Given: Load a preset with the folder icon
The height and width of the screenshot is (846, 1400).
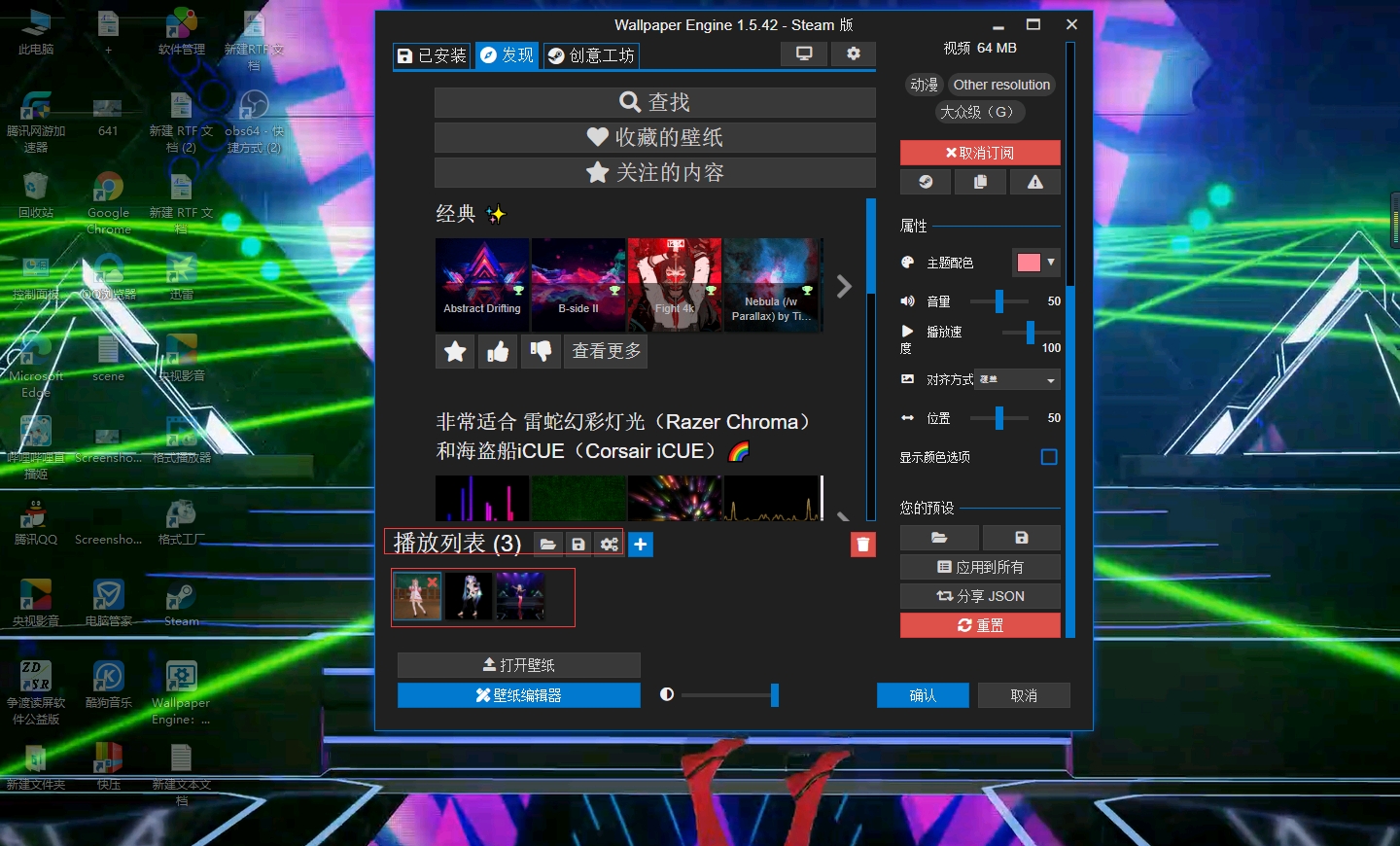Looking at the screenshot, I should pyautogui.click(x=939, y=538).
